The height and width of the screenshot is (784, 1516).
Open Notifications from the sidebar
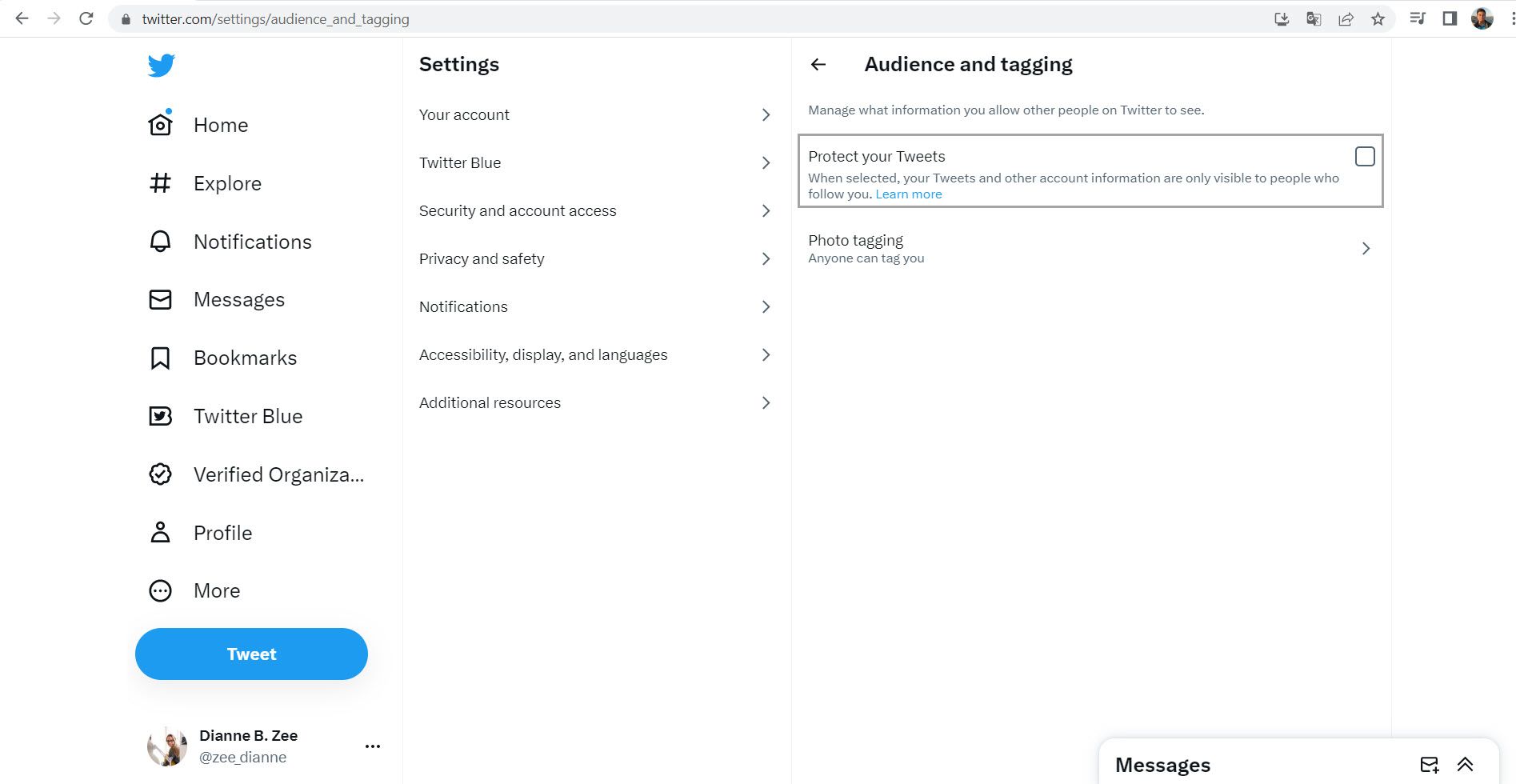[252, 242]
